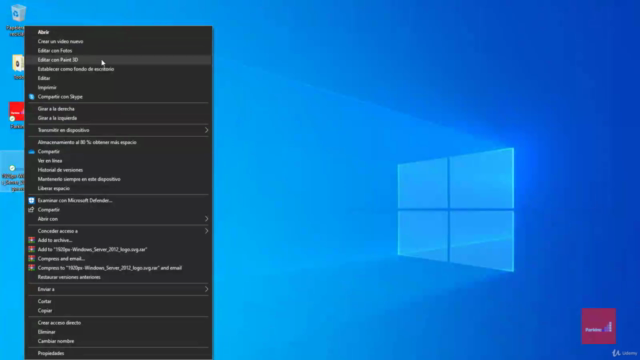Image resolution: width=640 pixels, height=360 pixels.
Task: Select Ver en línea
Action: [x=118, y=161]
